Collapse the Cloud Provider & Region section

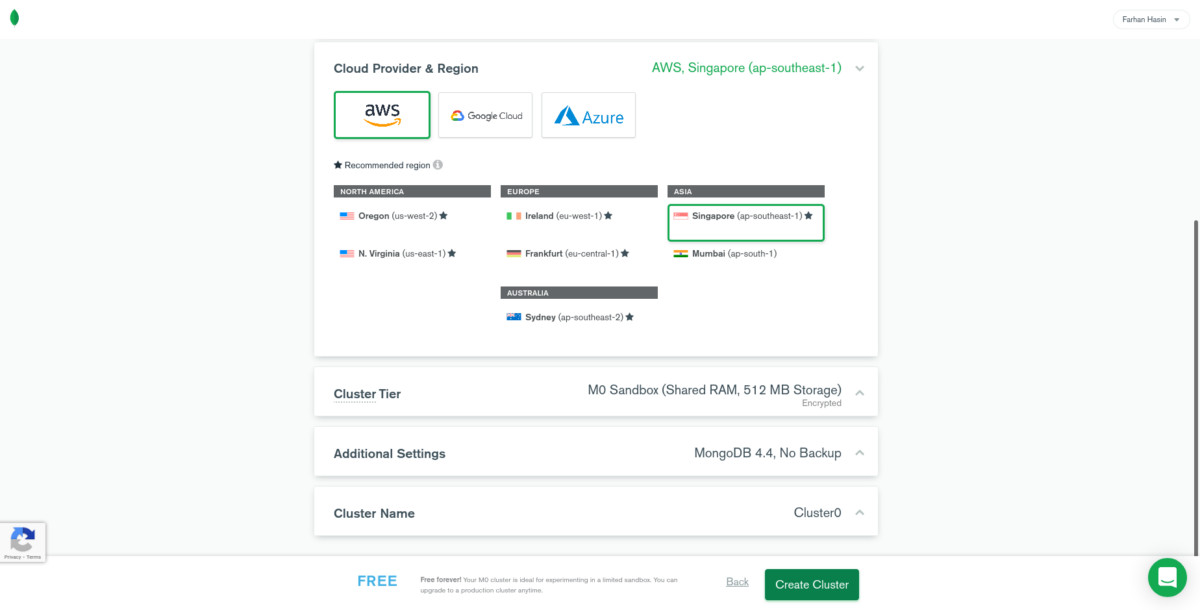[x=859, y=69]
